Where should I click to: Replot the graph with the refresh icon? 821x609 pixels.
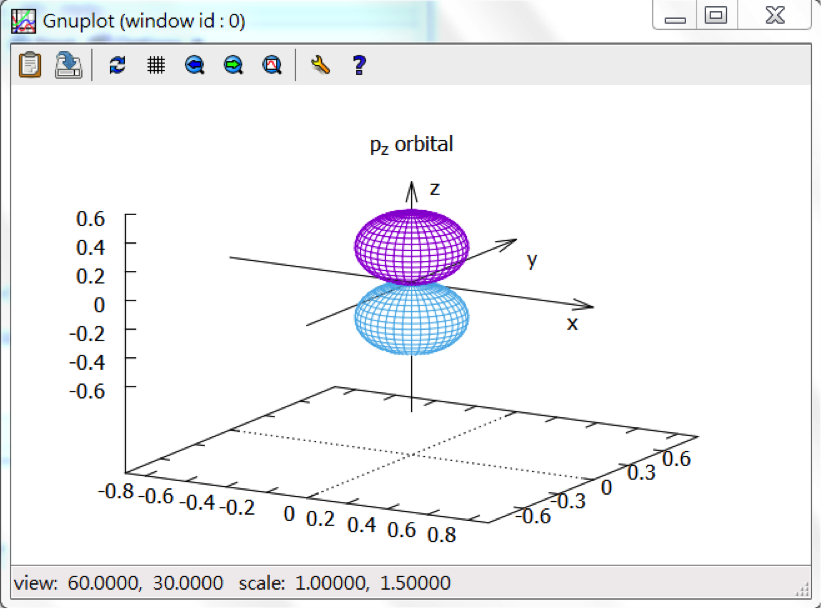pos(117,66)
